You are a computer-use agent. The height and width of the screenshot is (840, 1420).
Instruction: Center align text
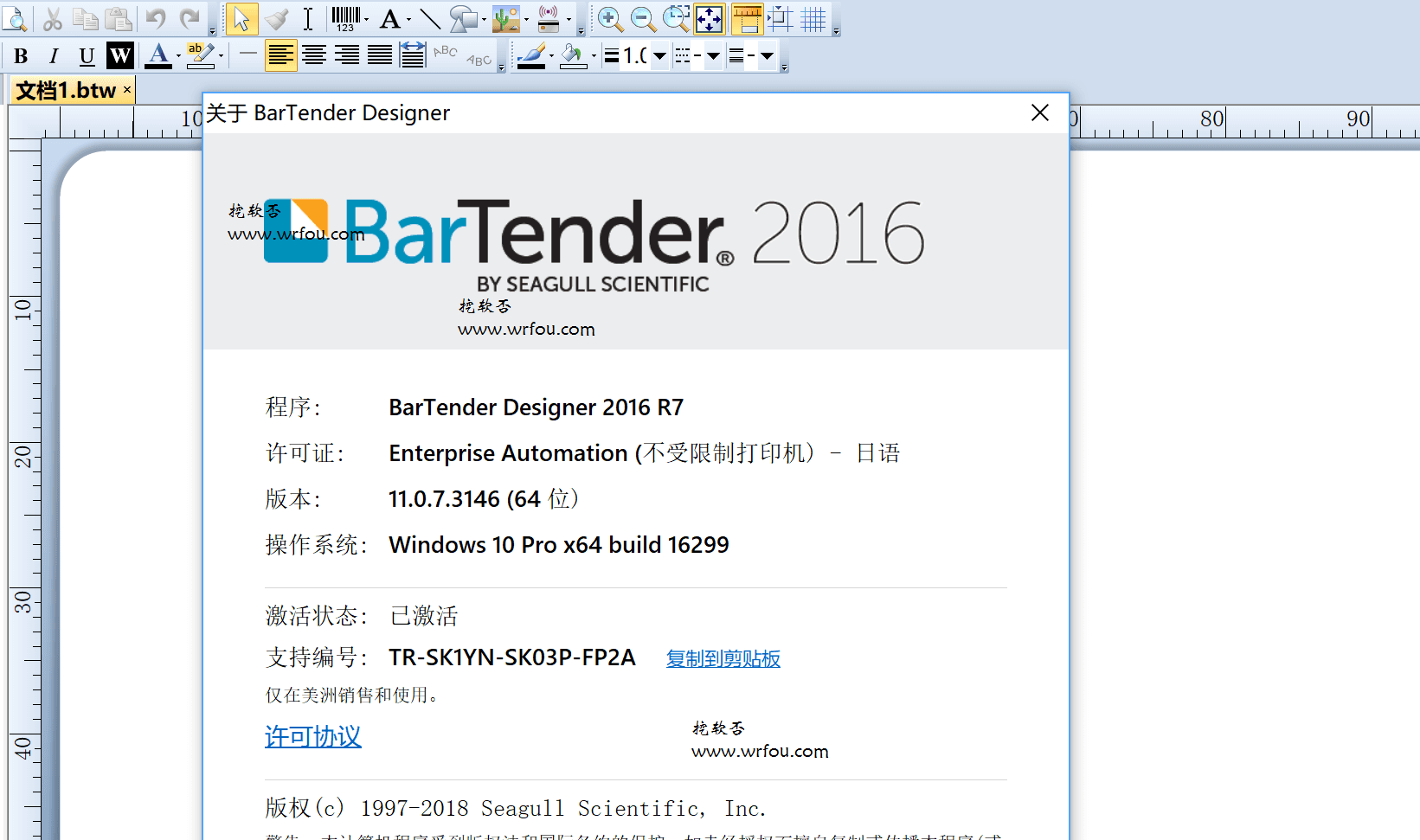click(x=314, y=55)
